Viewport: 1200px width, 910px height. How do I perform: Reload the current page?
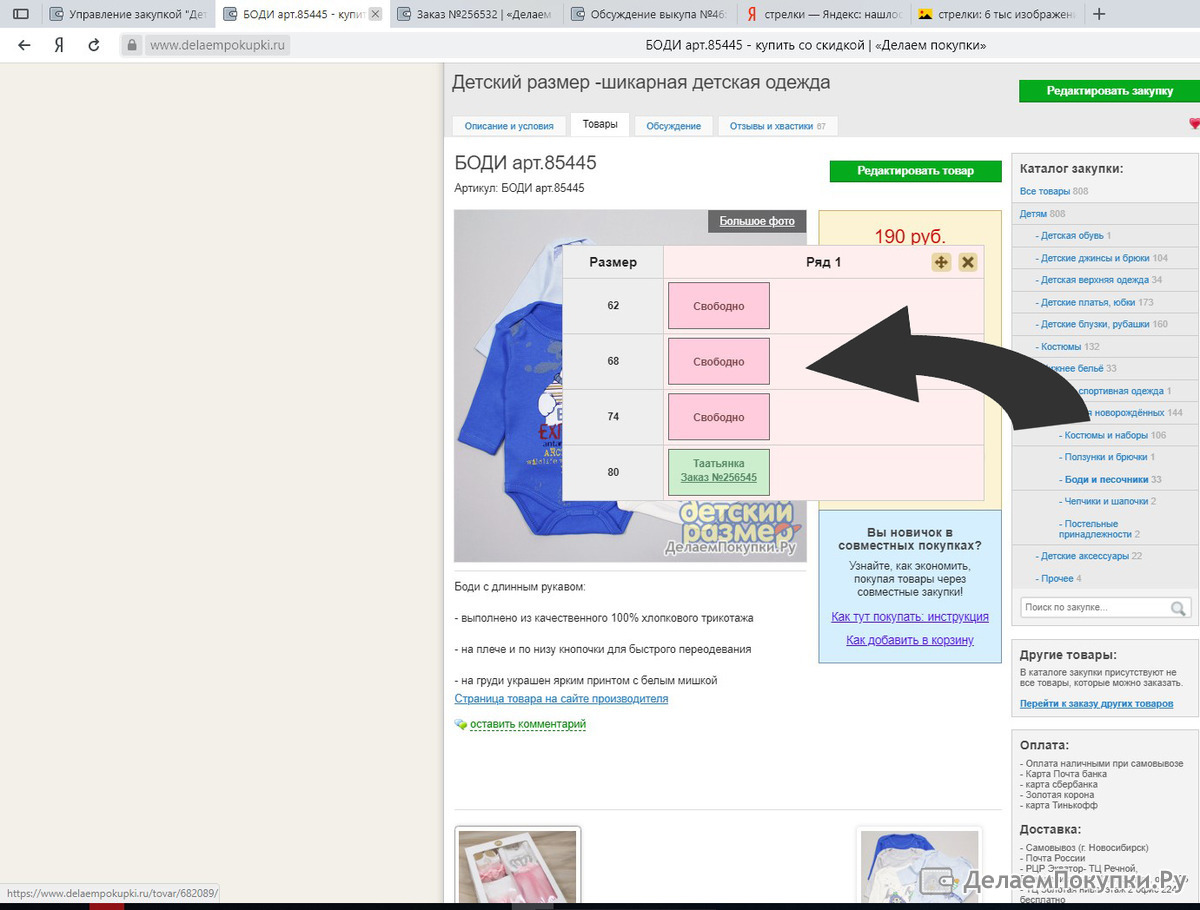coord(94,45)
